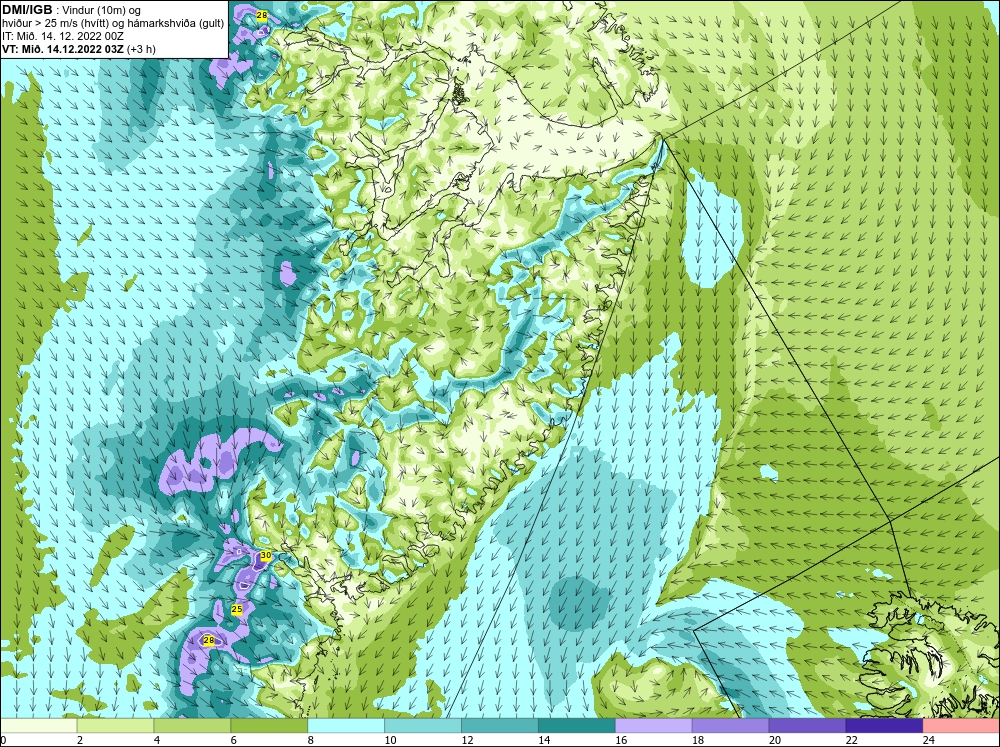Click the scale number 10
1000x747 pixels.
[x=390, y=740]
